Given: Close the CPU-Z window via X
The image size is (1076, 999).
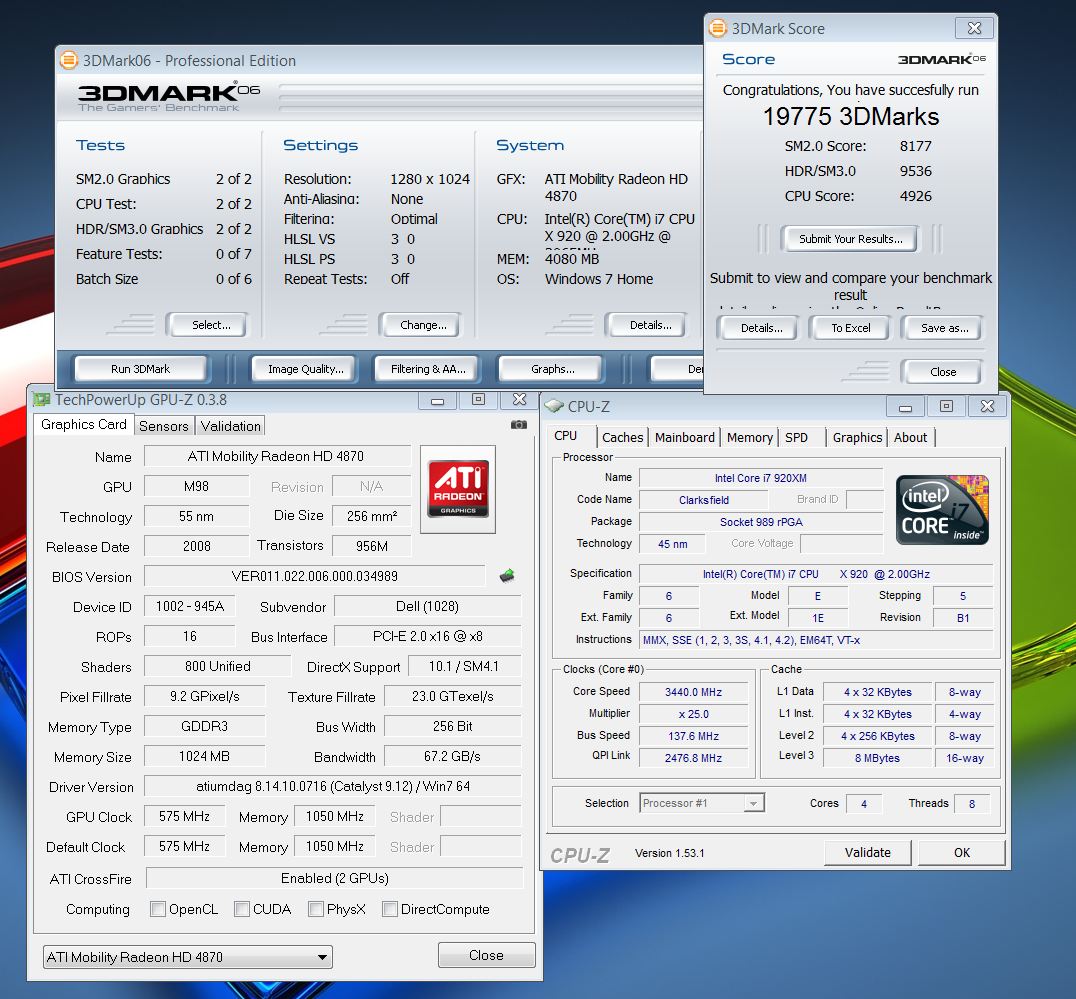Looking at the screenshot, I should pyautogui.click(x=987, y=407).
